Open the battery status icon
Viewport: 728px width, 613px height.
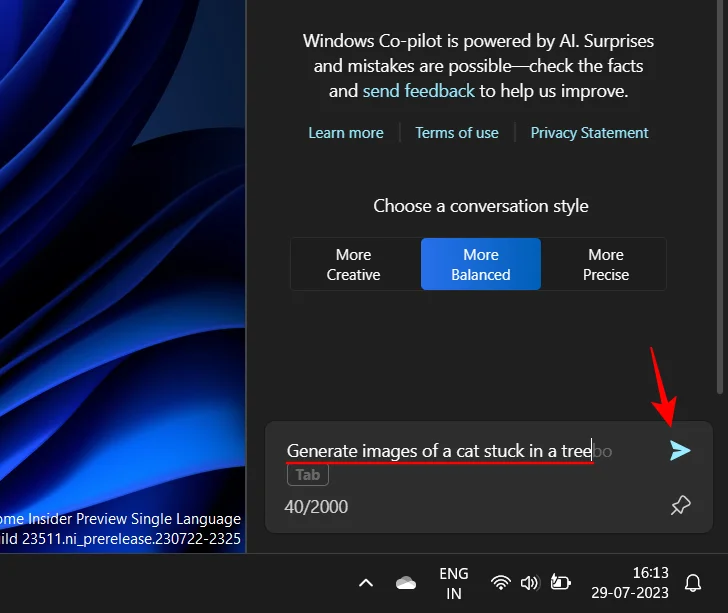tap(560, 582)
